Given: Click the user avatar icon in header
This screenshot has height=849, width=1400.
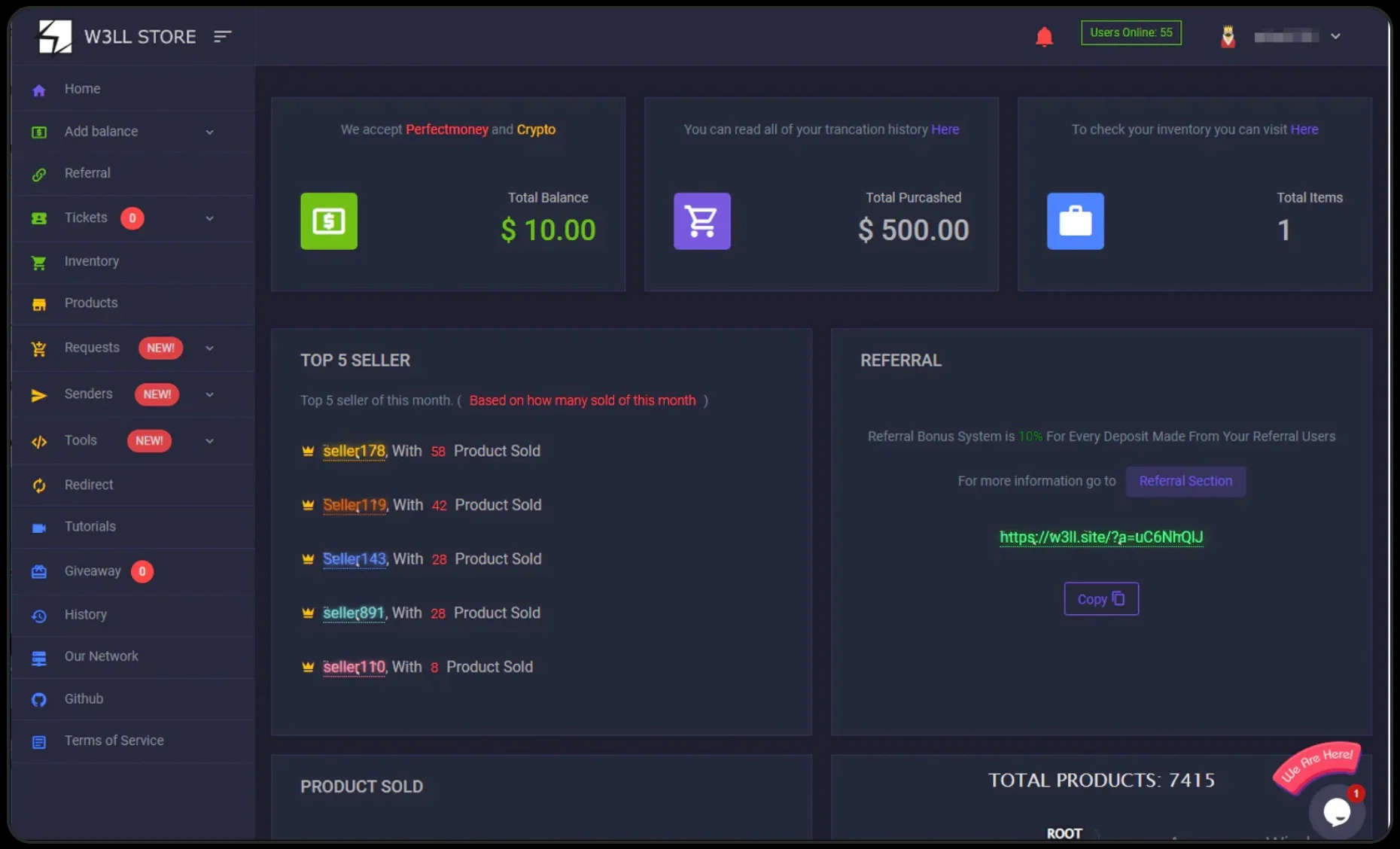Looking at the screenshot, I should pos(1228,36).
